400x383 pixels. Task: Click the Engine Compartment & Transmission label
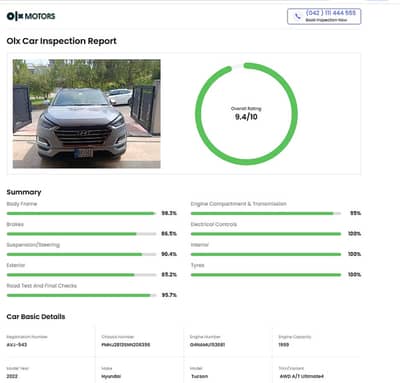pyautogui.click(x=239, y=204)
